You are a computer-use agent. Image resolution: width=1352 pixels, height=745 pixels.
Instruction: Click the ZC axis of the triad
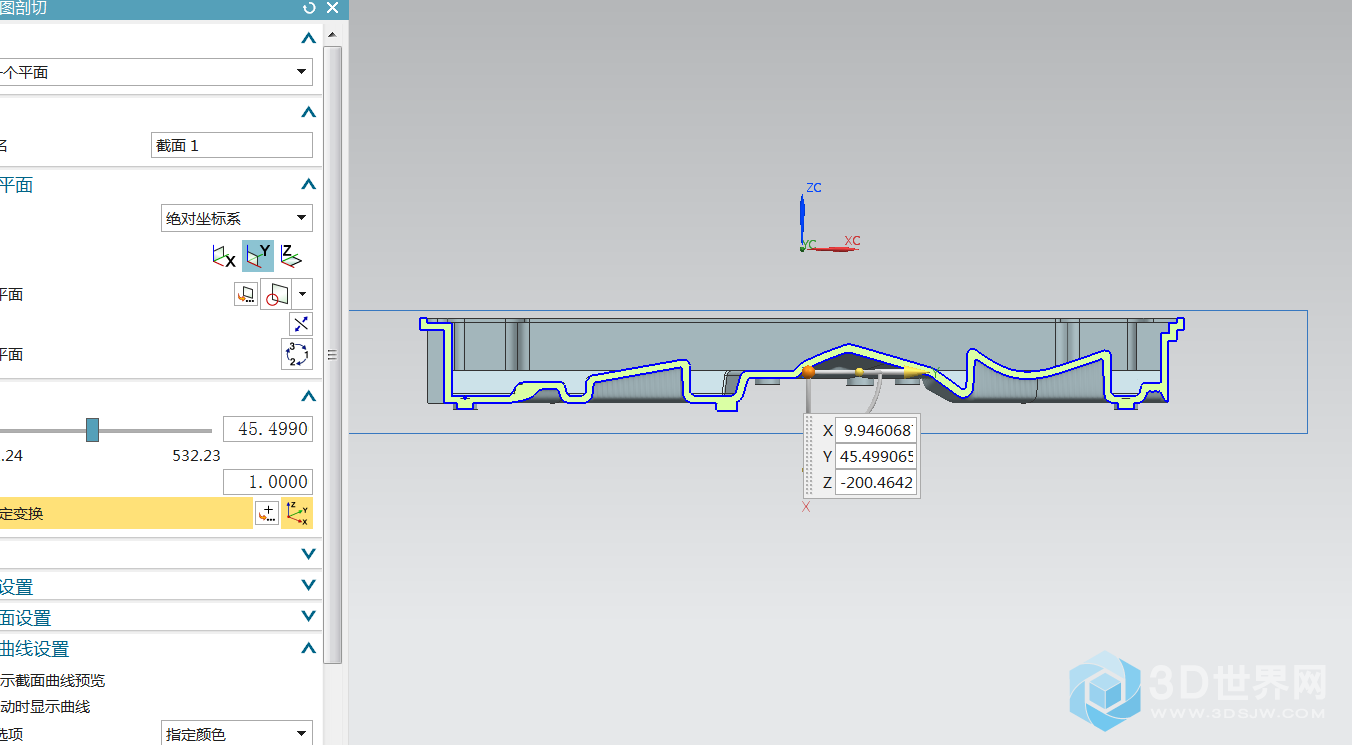802,218
